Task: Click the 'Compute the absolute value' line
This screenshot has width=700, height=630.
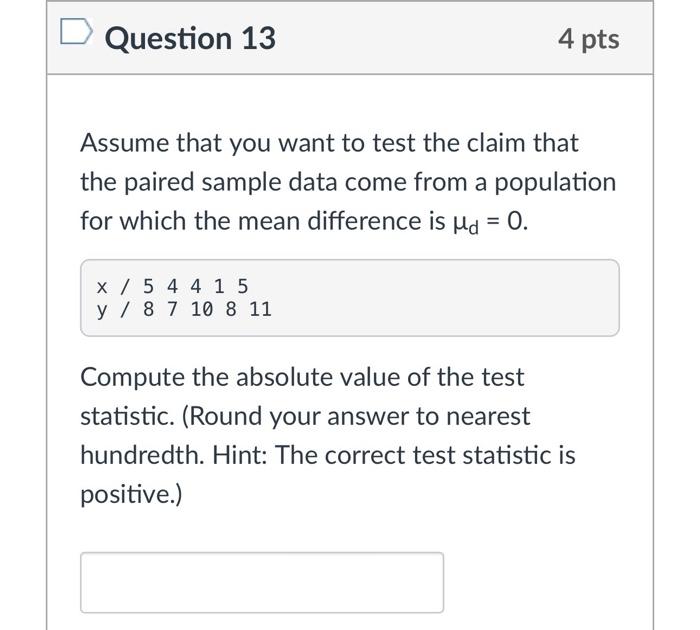Action: (x=302, y=378)
